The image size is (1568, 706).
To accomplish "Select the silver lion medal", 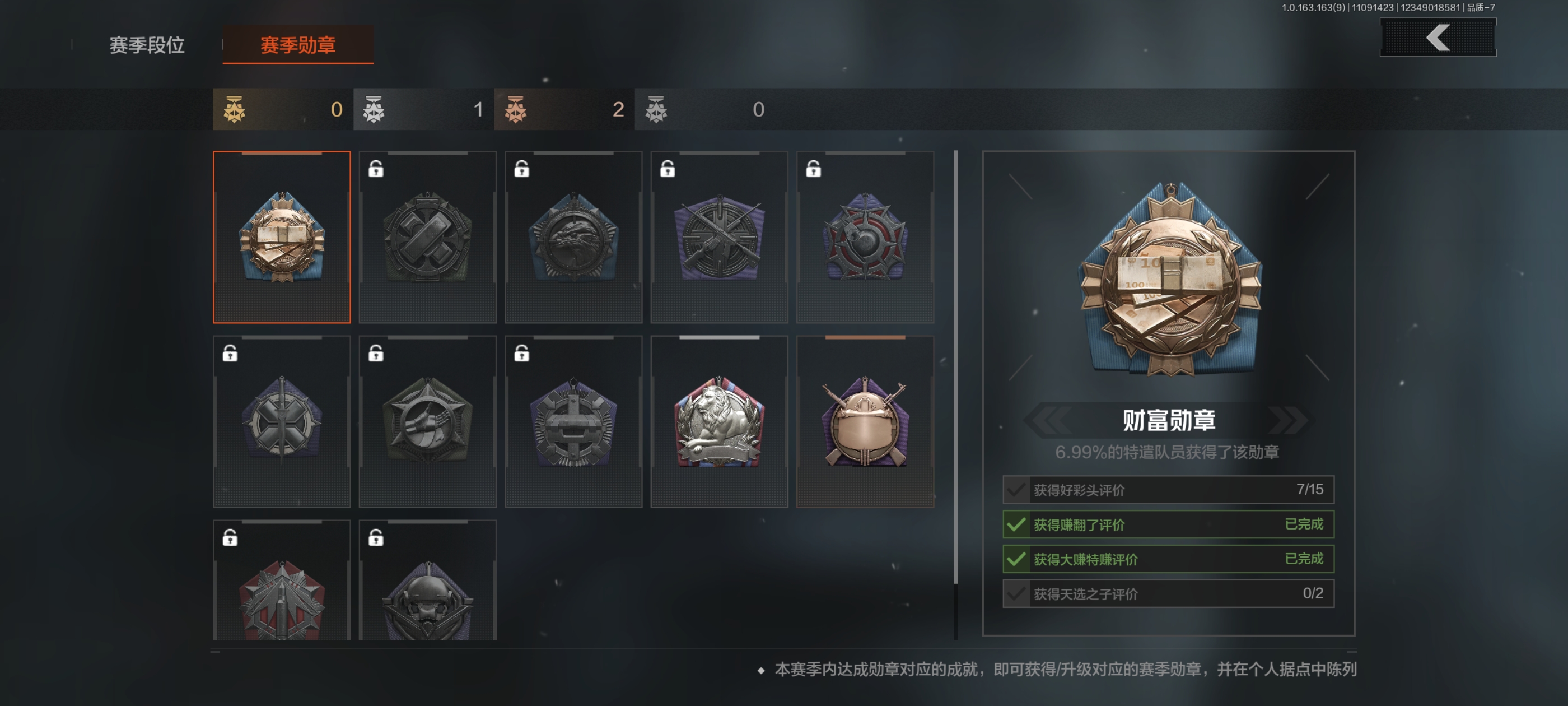I will [719, 421].
